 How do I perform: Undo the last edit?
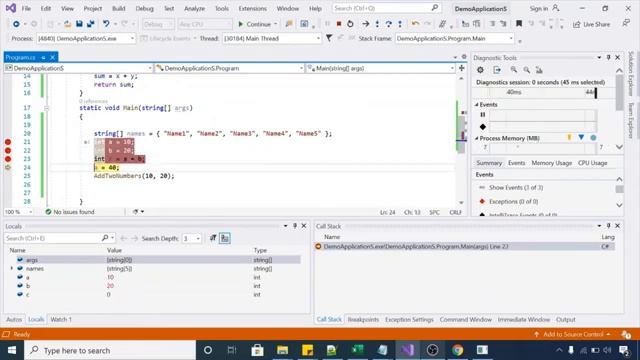tap(106, 24)
